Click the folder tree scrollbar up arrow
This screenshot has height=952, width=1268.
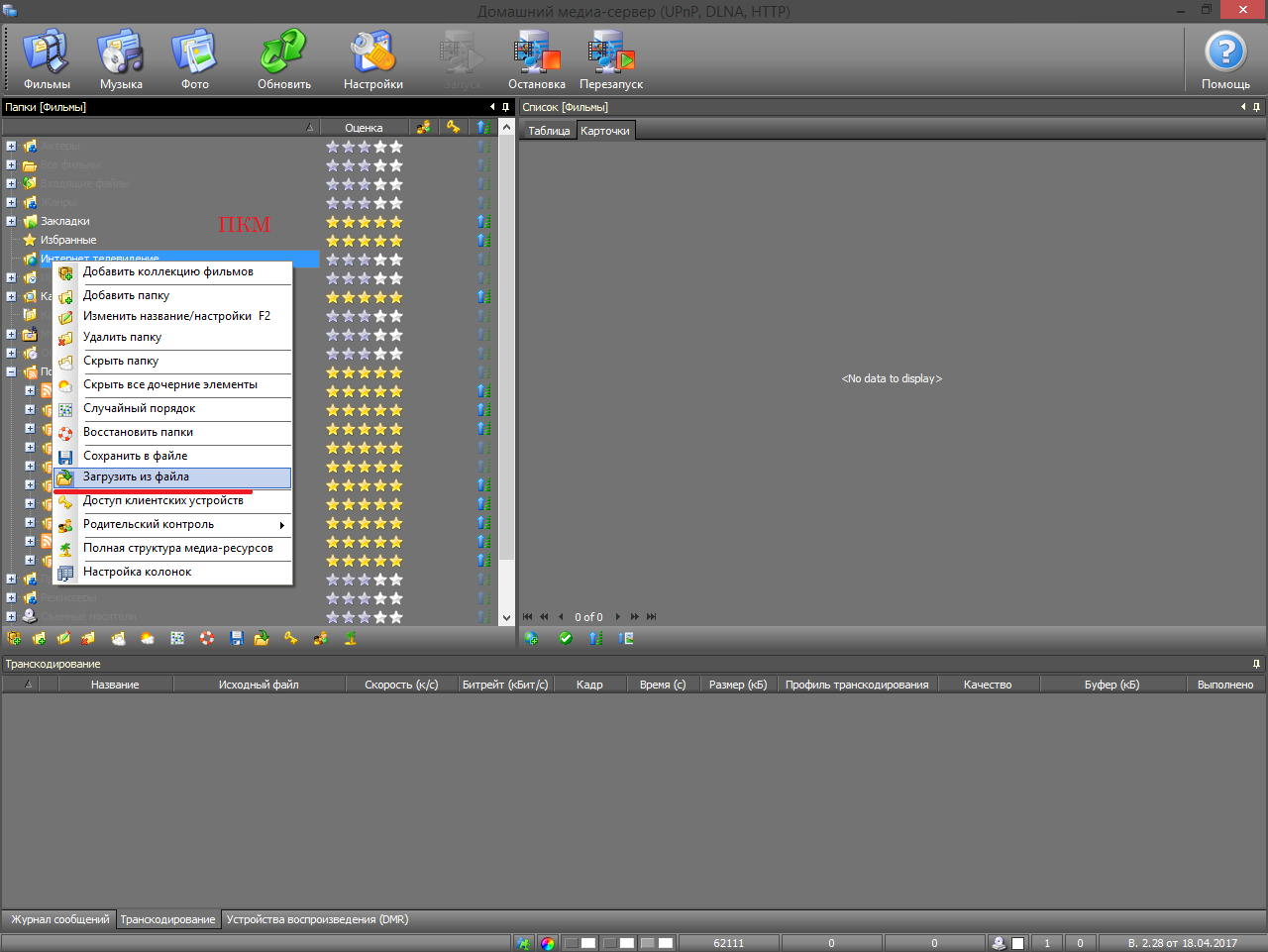tap(506, 127)
